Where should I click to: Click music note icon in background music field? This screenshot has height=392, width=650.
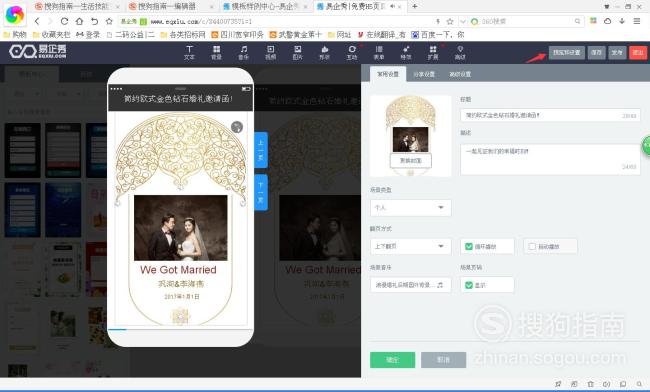[x=440, y=285]
